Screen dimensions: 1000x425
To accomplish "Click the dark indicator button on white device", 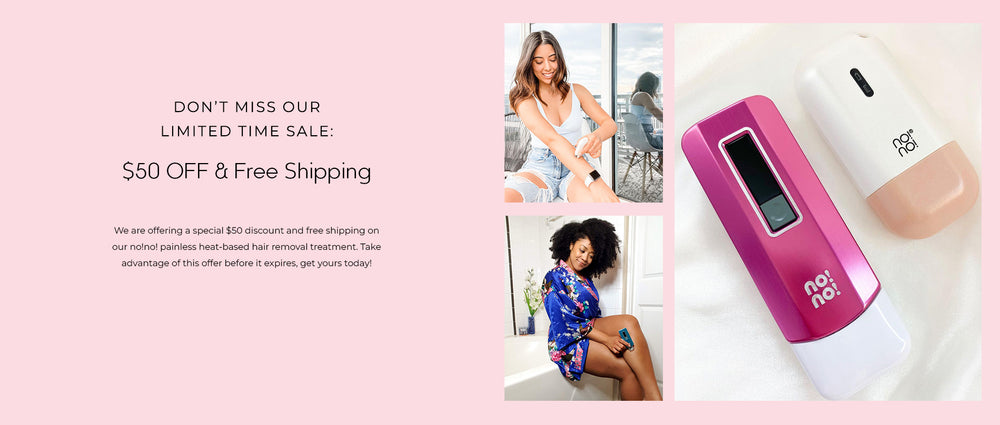I will pos(862,82).
